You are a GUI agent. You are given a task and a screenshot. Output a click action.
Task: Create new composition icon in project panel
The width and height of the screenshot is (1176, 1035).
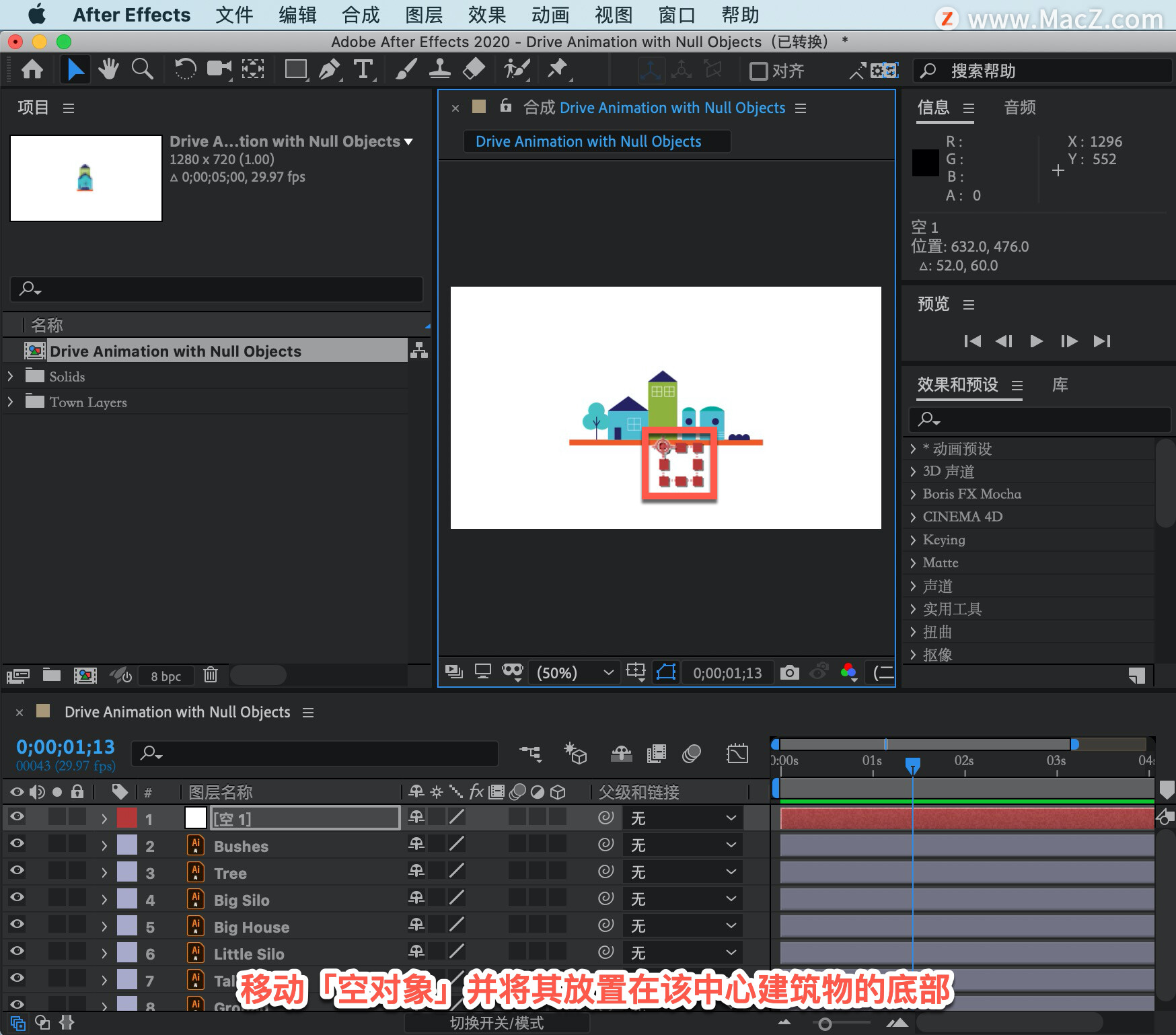[85, 674]
